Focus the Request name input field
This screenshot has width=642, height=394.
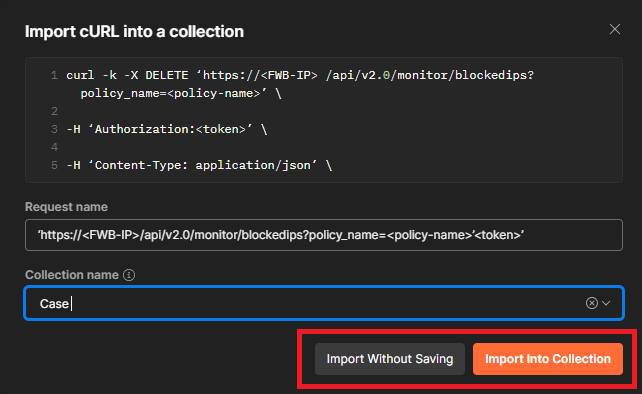click(323, 235)
